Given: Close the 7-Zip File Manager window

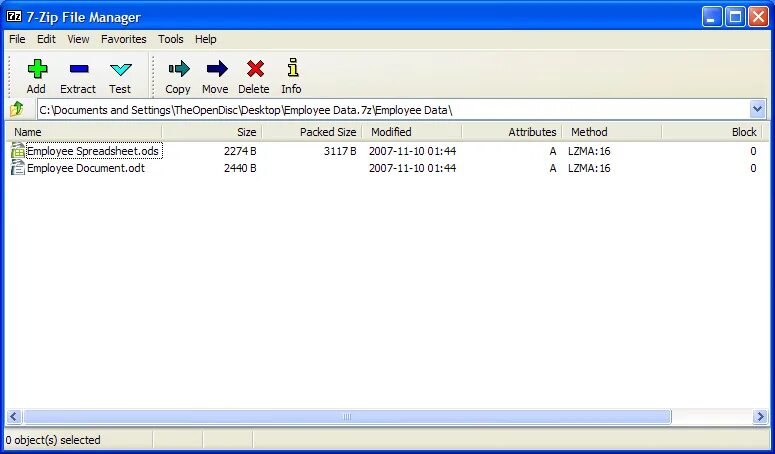Looking at the screenshot, I should tap(758, 17).
